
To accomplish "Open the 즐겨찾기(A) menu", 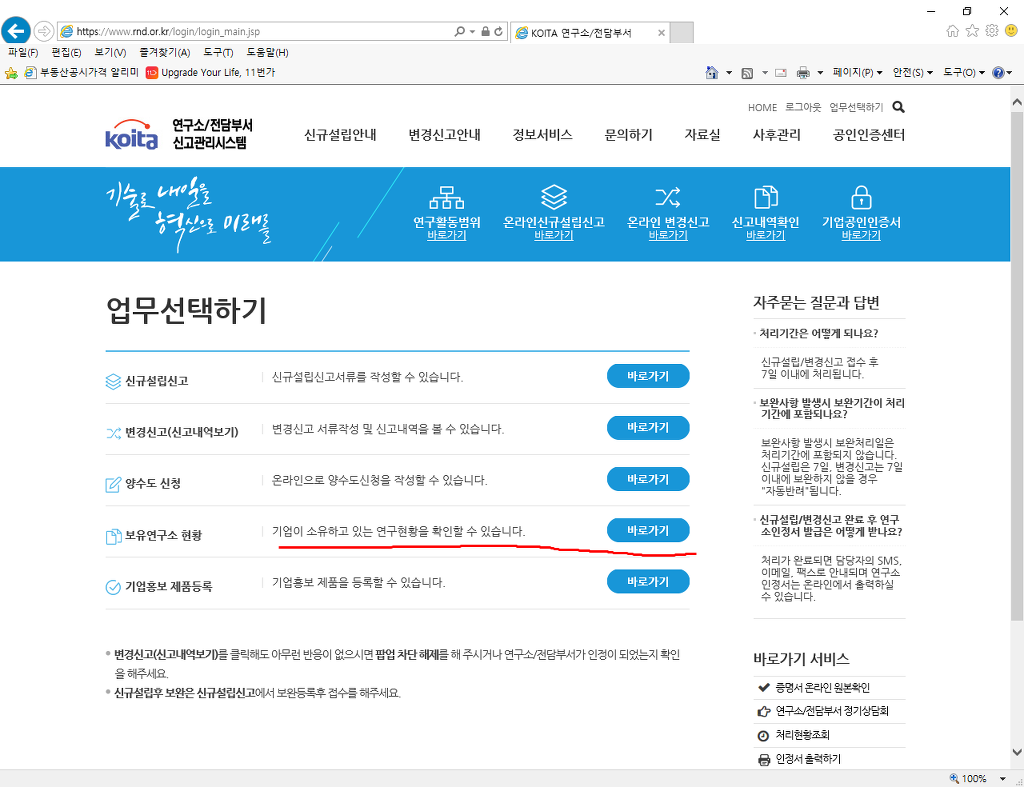I will pyautogui.click(x=165, y=52).
